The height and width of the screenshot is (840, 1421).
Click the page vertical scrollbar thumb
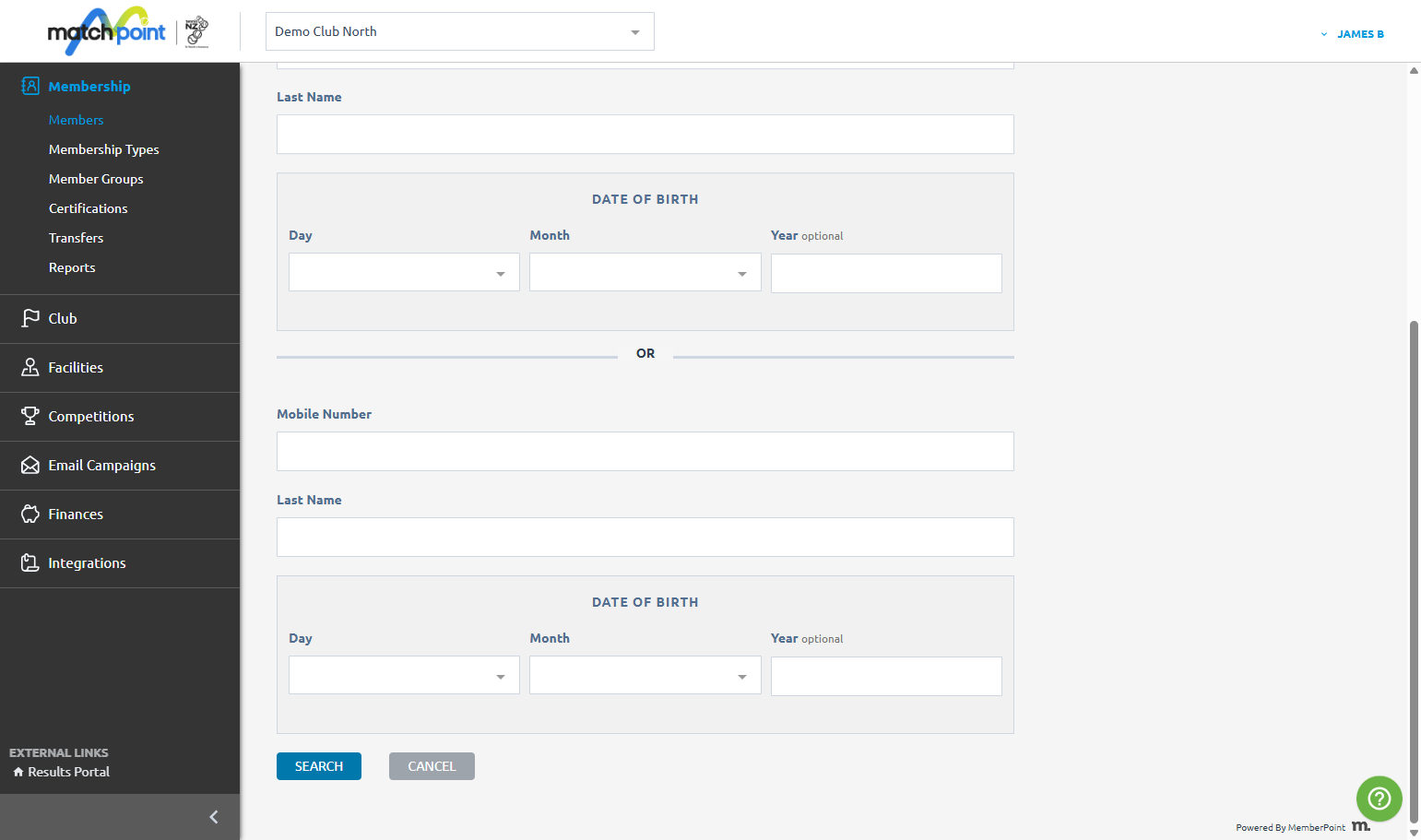(x=1414, y=571)
